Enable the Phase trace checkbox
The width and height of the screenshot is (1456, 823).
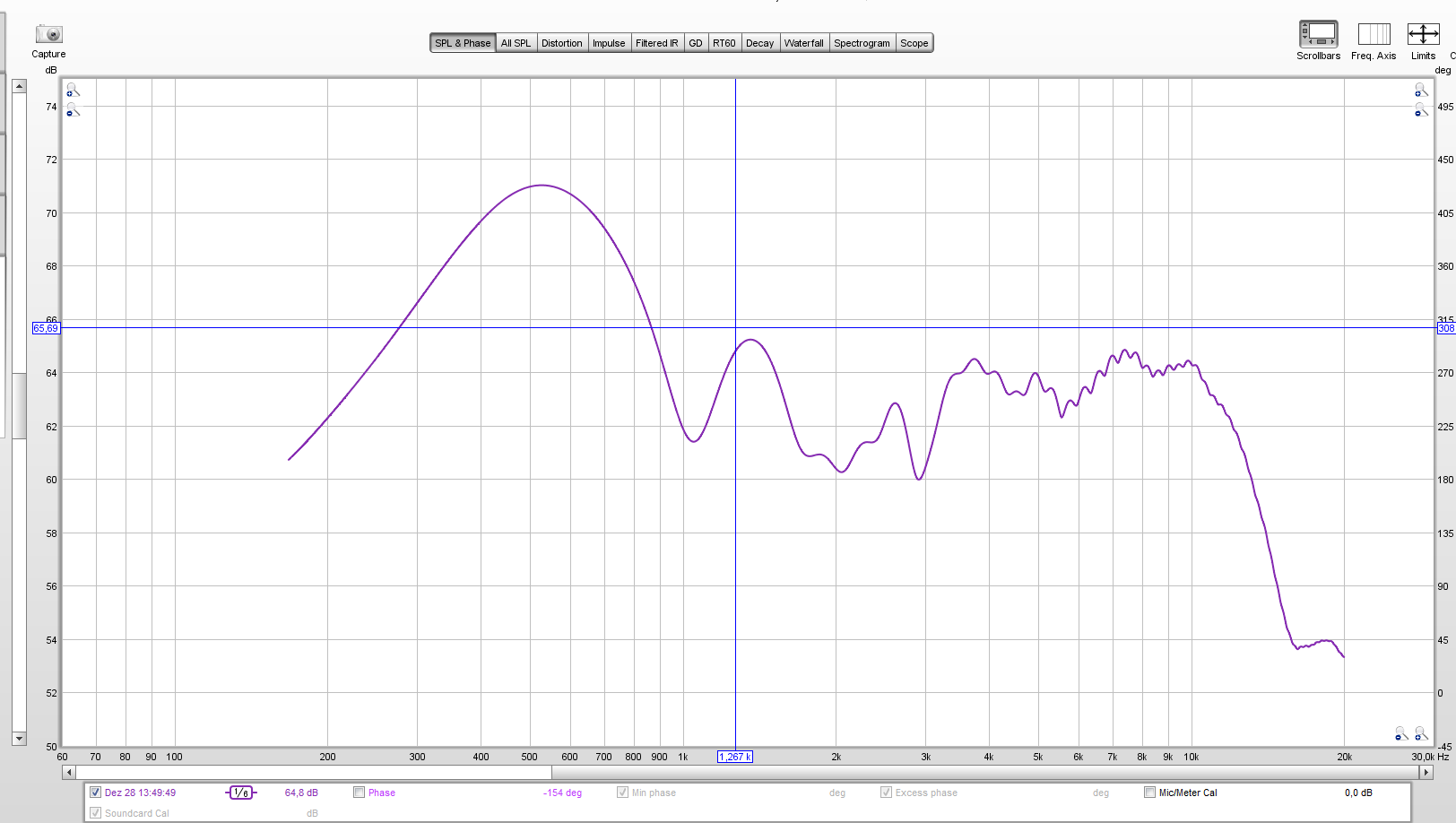coord(360,793)
